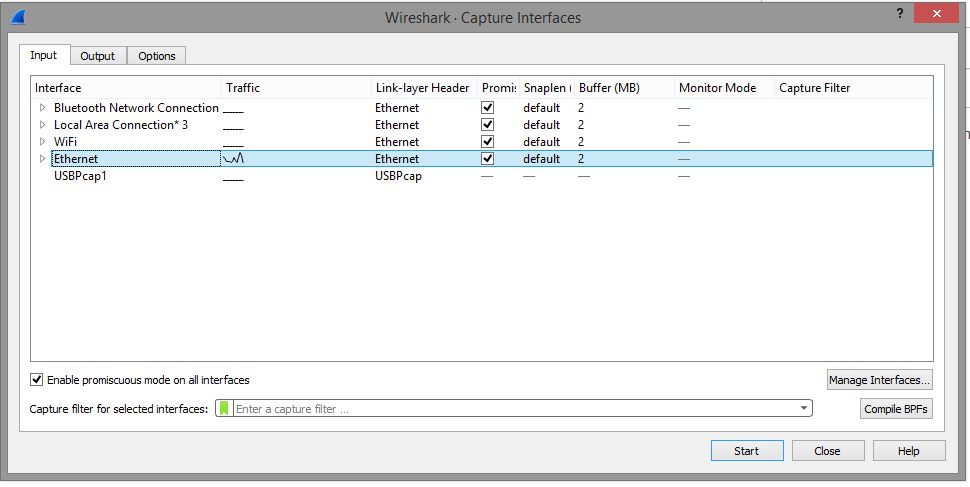Click the Wireshark shark fin title icon
This screenshot has height=487, width=970.
click(x=18, y=17)
